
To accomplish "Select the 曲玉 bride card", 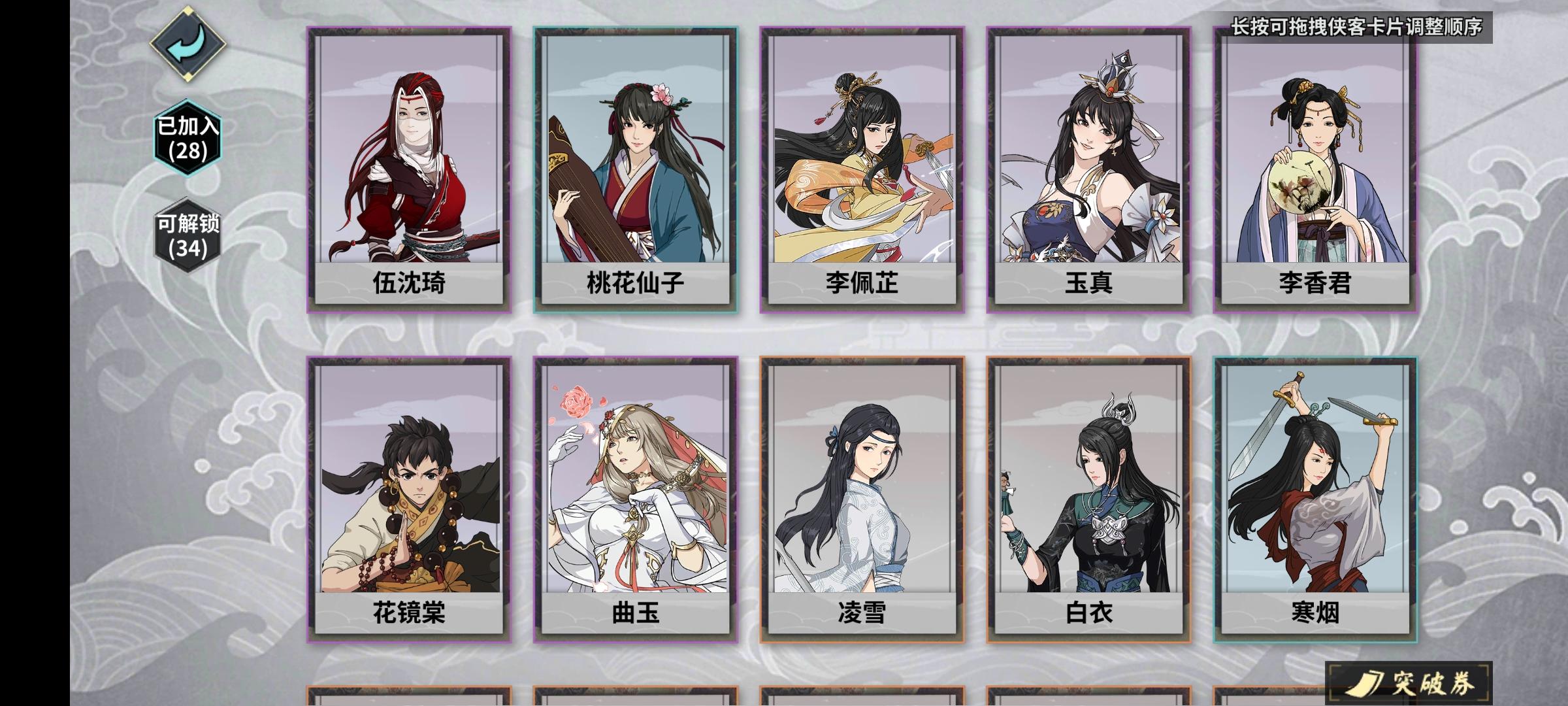I will [636, 499].
